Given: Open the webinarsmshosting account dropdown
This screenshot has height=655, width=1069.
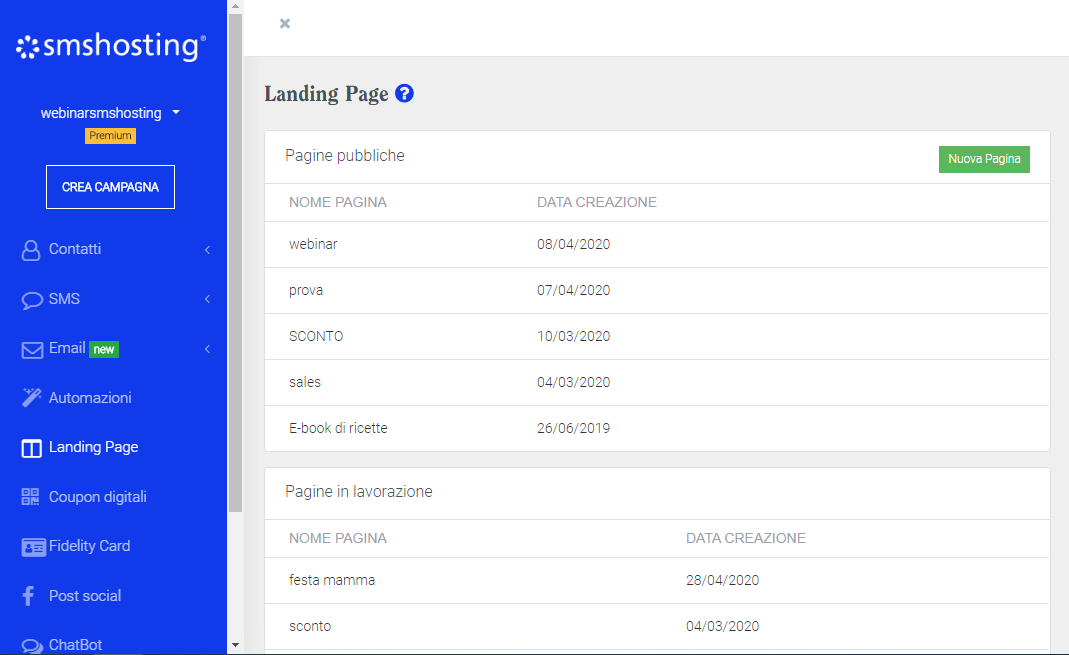Looking at the screenshot, I should tap(110, 112).
